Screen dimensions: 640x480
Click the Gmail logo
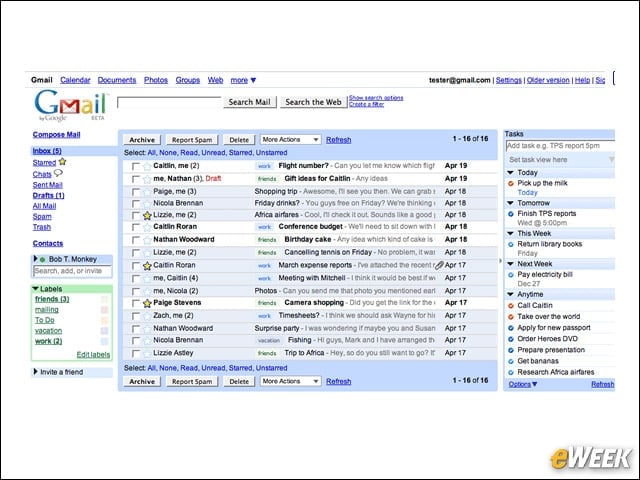tap(72, 105)
